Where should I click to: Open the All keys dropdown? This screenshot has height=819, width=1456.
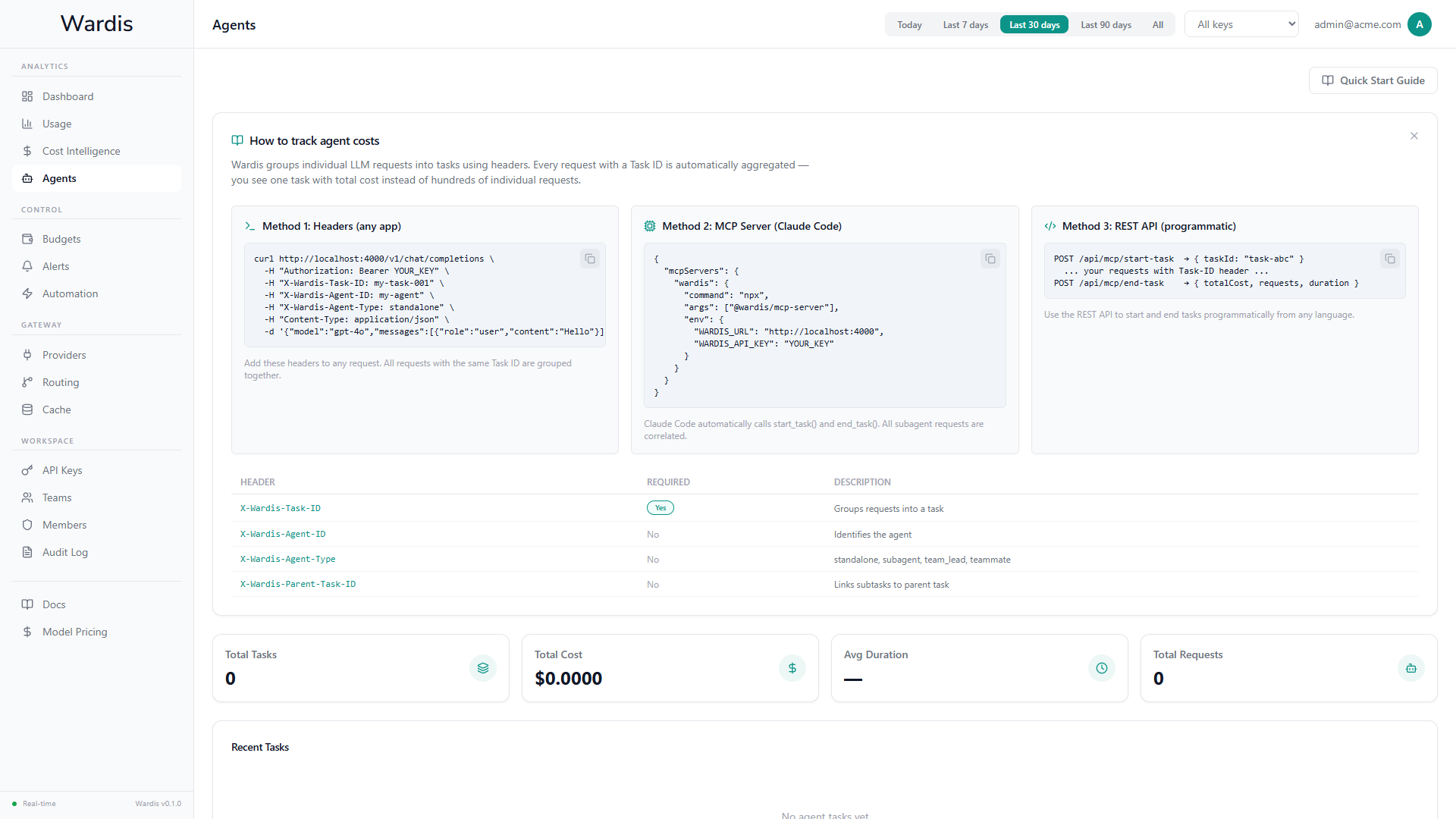(1242, 24)
